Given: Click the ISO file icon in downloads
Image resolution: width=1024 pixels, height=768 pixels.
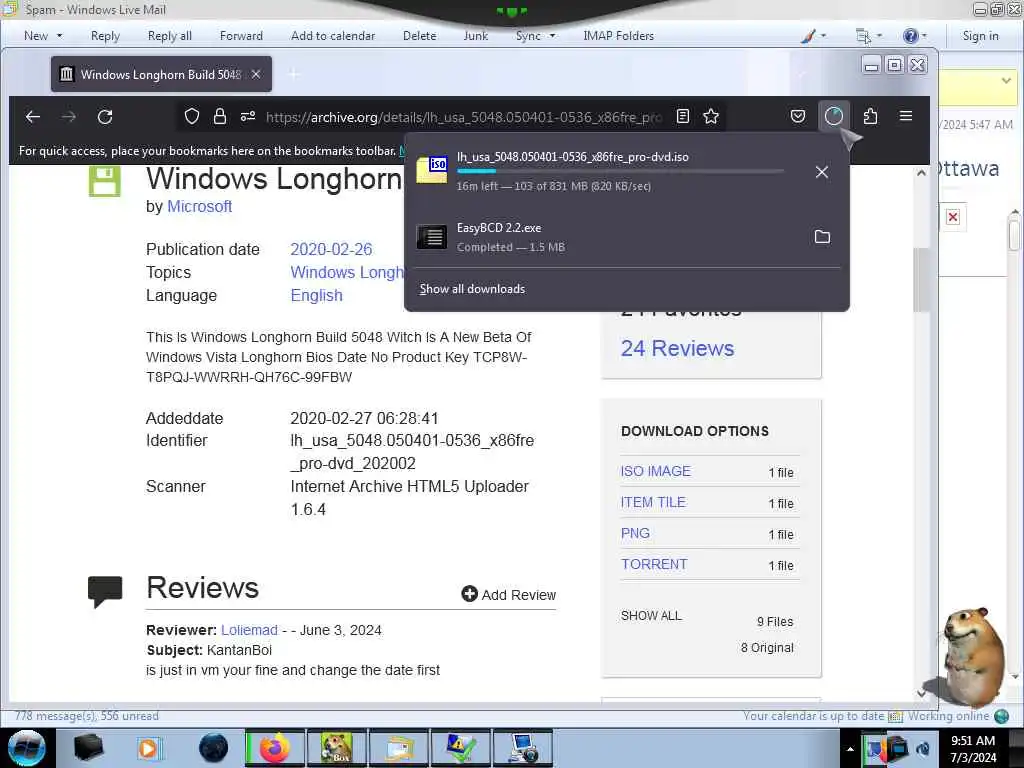Looking at the screenshot, I should (432, 170).
